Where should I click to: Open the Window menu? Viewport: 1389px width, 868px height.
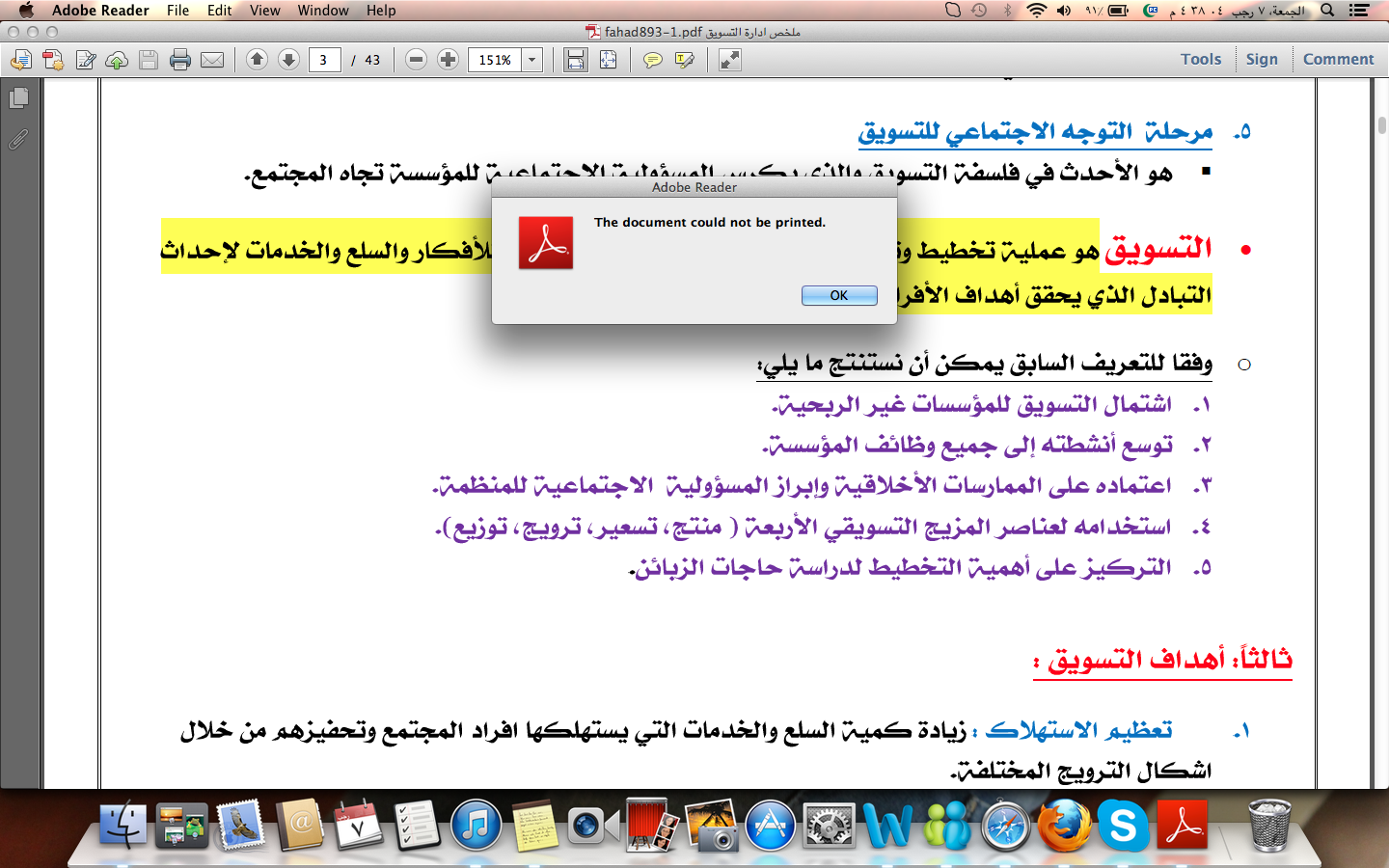[322, 11]
